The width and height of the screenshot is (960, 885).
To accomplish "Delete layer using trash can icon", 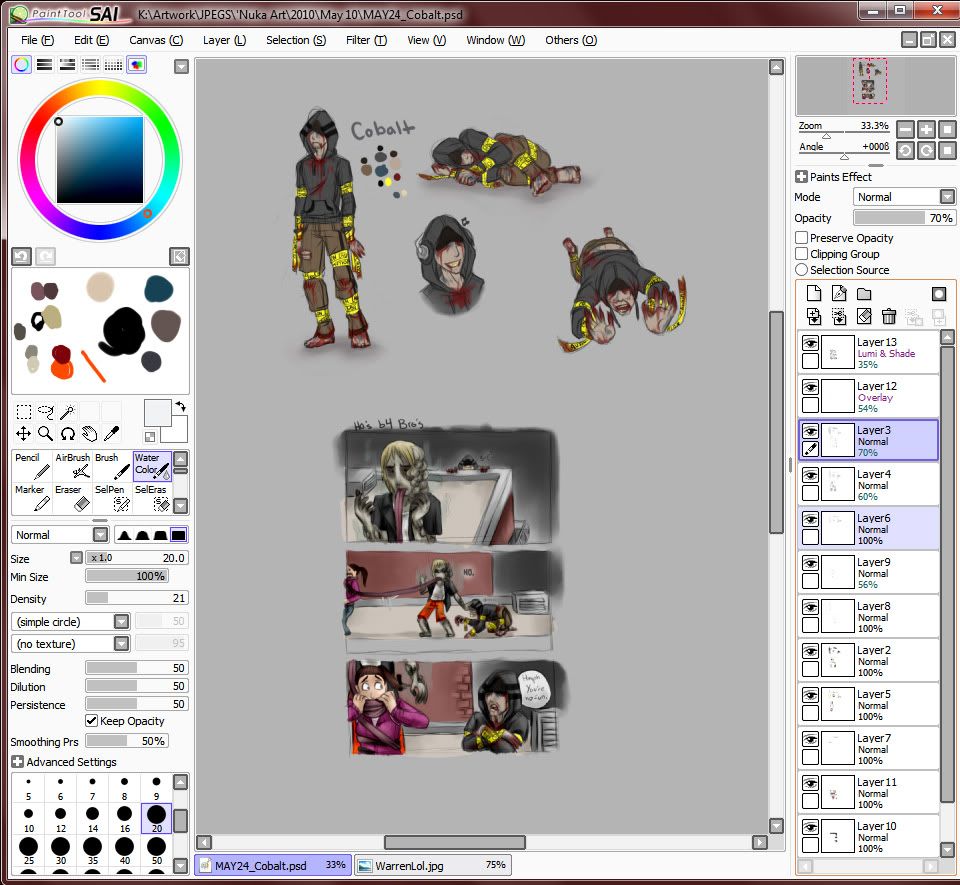I will coord(888,316).
